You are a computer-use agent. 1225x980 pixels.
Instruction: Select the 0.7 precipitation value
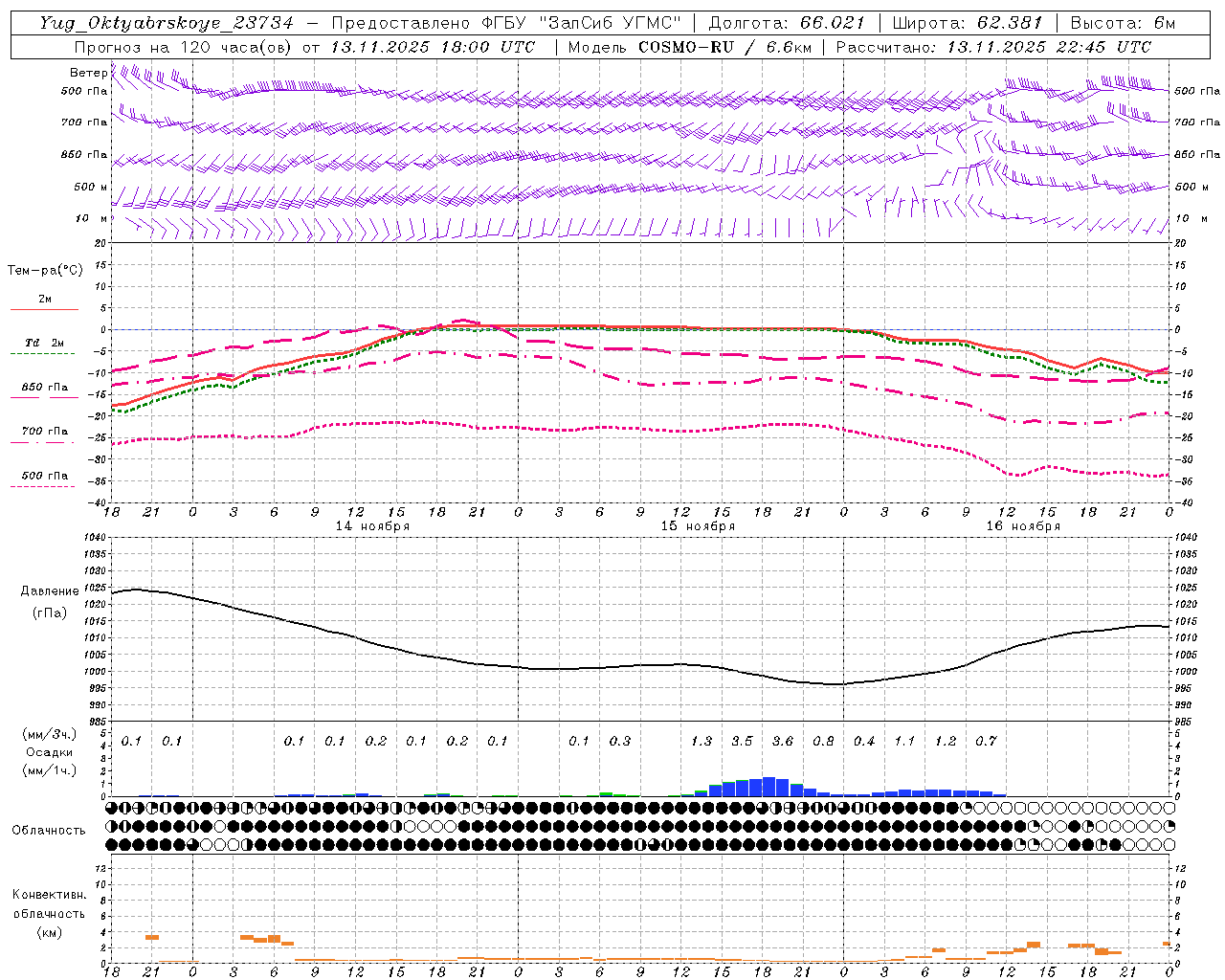pyautogui.click(x=986, y=741)
